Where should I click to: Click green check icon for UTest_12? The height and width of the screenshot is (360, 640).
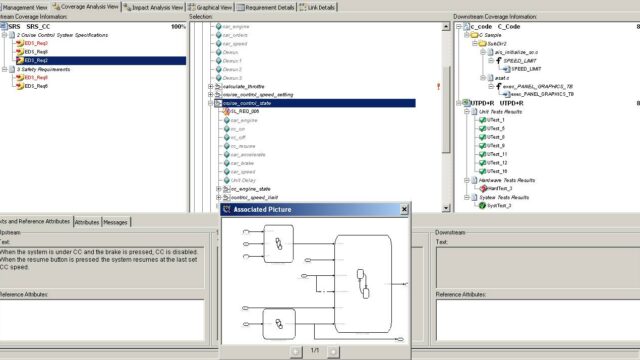[x=482, y=163]
